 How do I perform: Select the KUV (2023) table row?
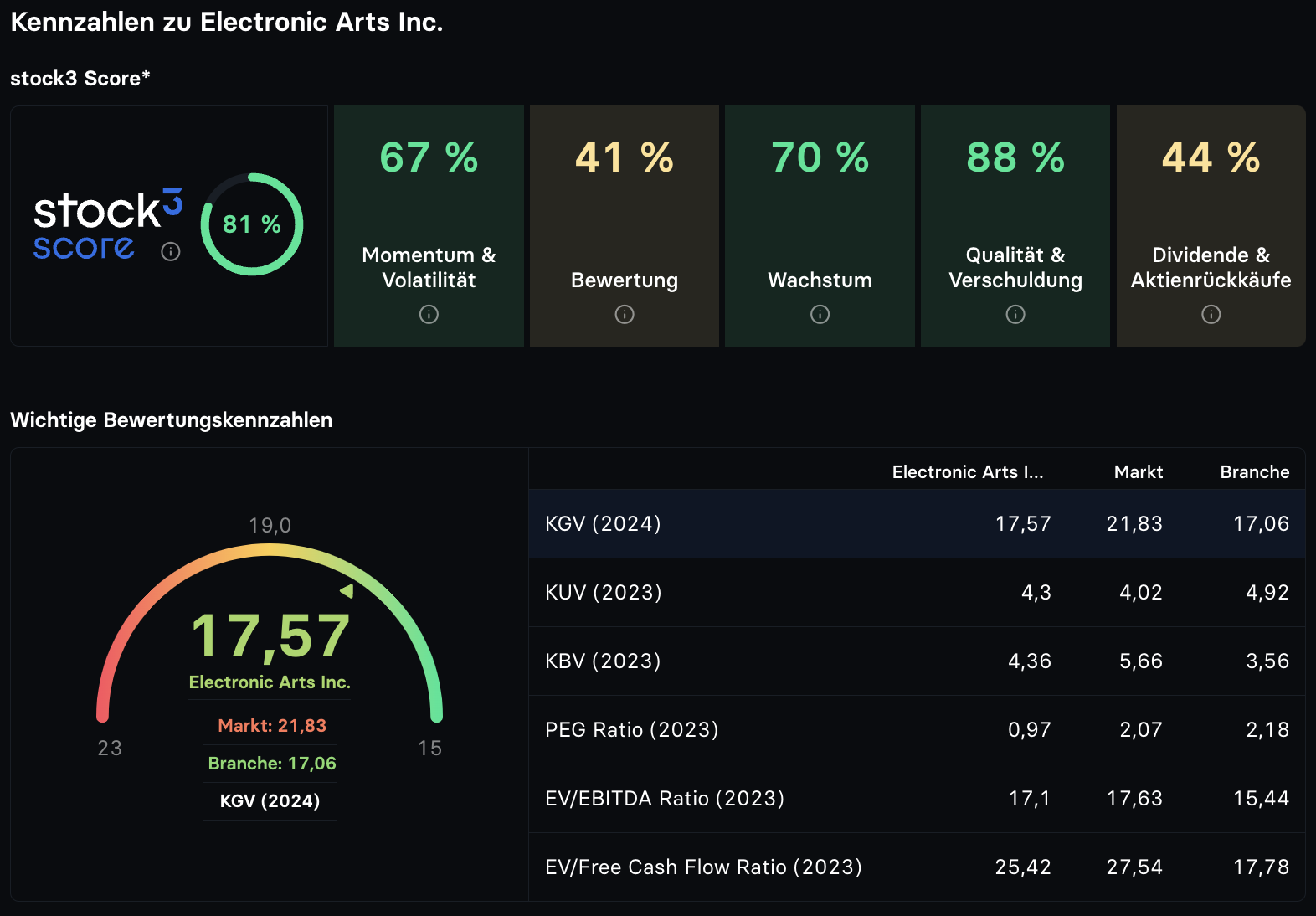point(917,593)
